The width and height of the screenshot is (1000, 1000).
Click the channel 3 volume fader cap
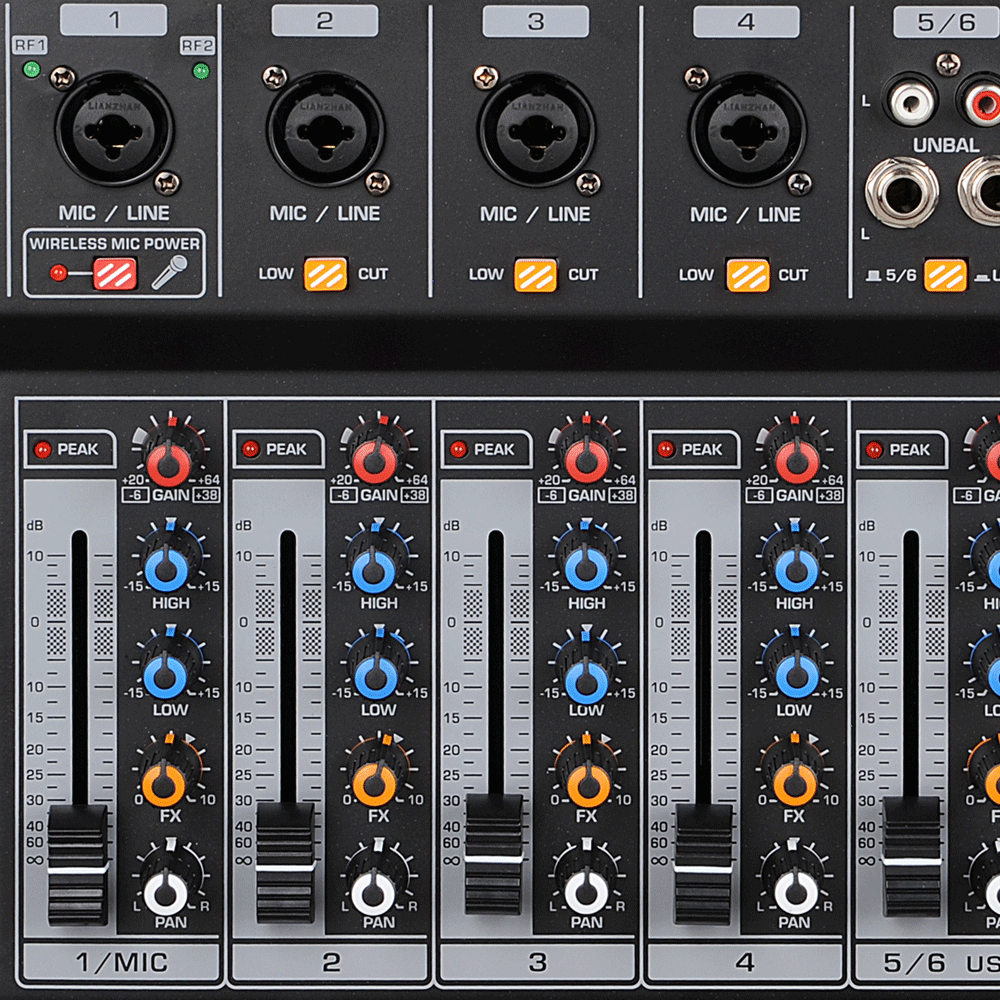tap(494, 855)
